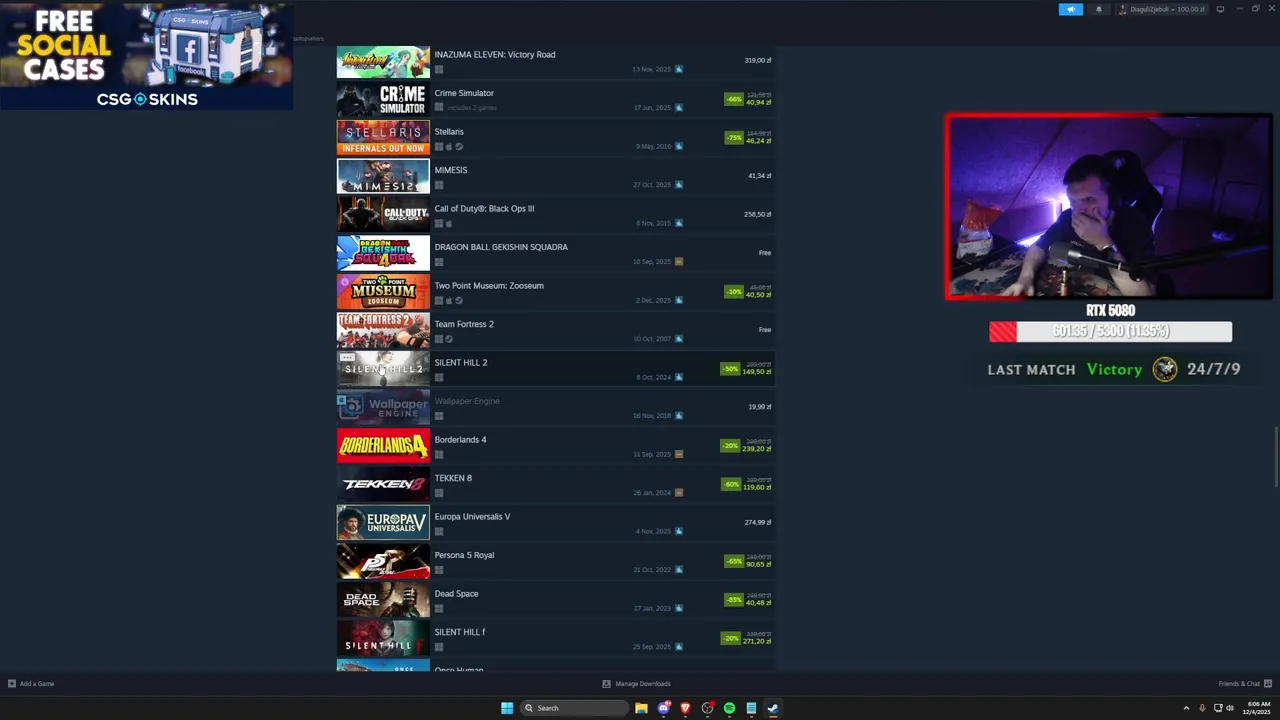Open Discord from the taskbar
Image resolution: width=1280 pixels, height=720 pixels.
[x=663, y=708]
